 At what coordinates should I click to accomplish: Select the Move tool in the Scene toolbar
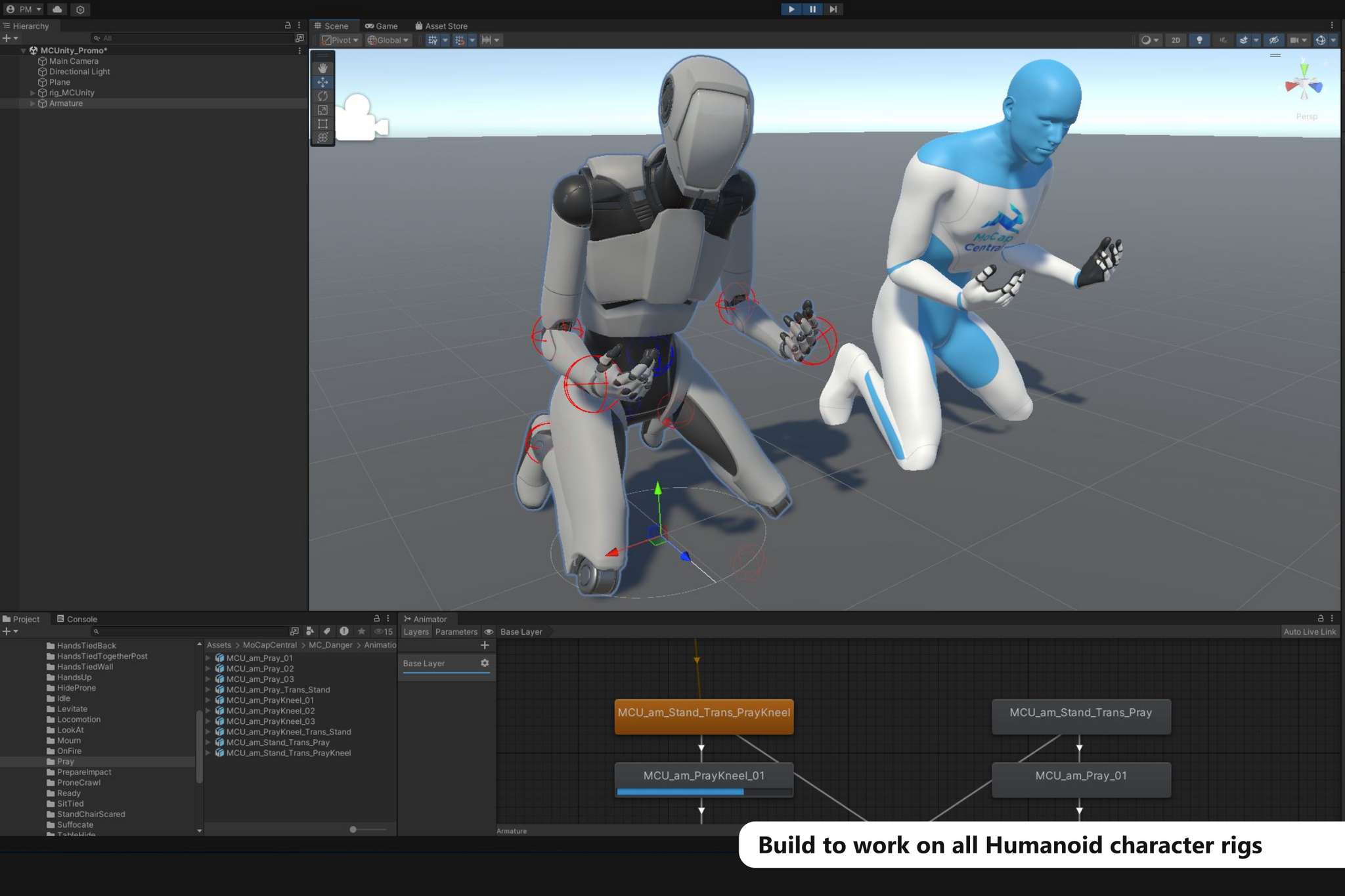click(x=322, y=81)
